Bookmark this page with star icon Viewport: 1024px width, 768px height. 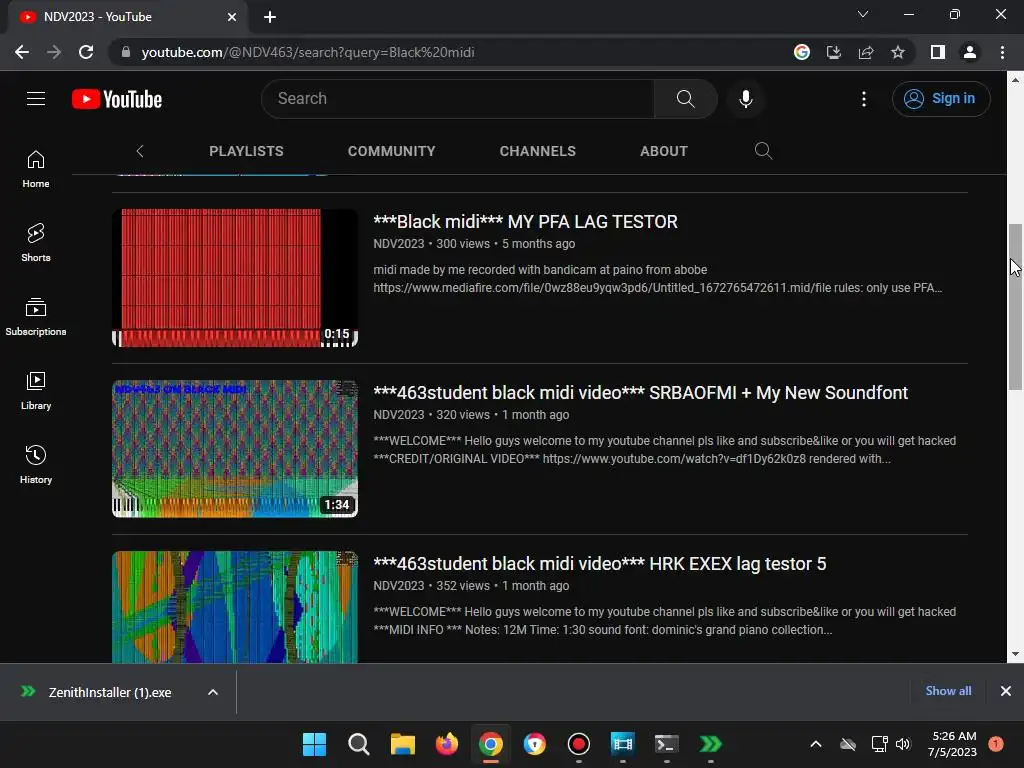pos(898,52)
